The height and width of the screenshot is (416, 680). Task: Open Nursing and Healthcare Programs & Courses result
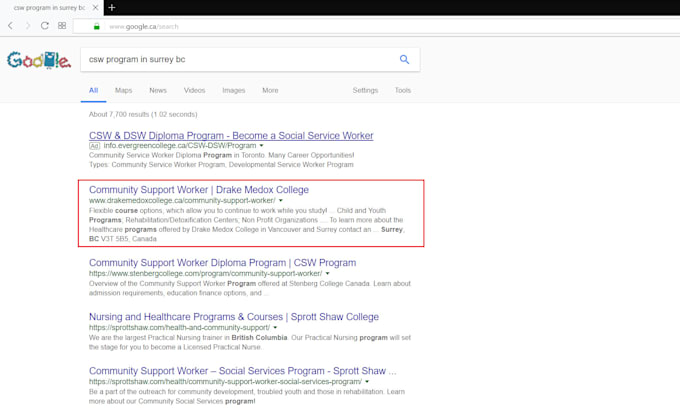[234, 317]
